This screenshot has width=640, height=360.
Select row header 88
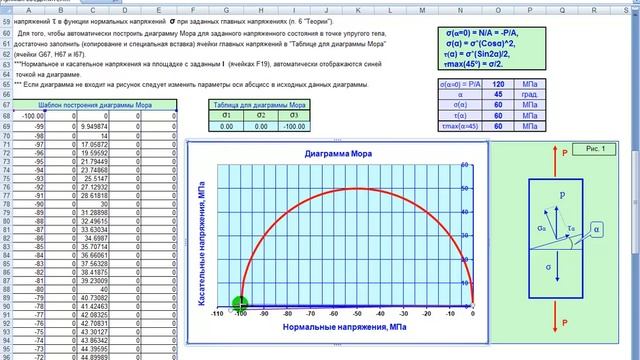point(6,289)
